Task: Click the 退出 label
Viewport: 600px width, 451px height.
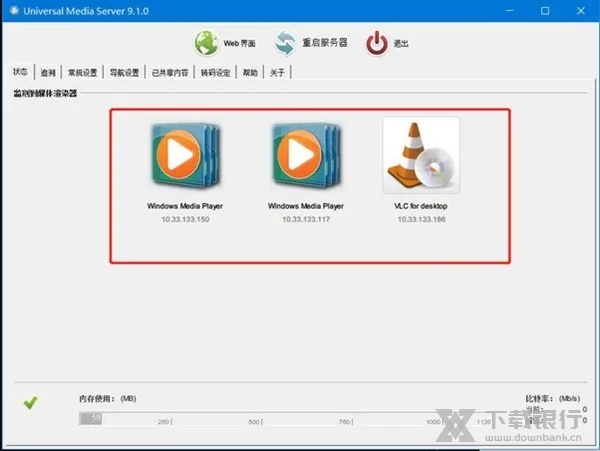Action: coord(401,44)
